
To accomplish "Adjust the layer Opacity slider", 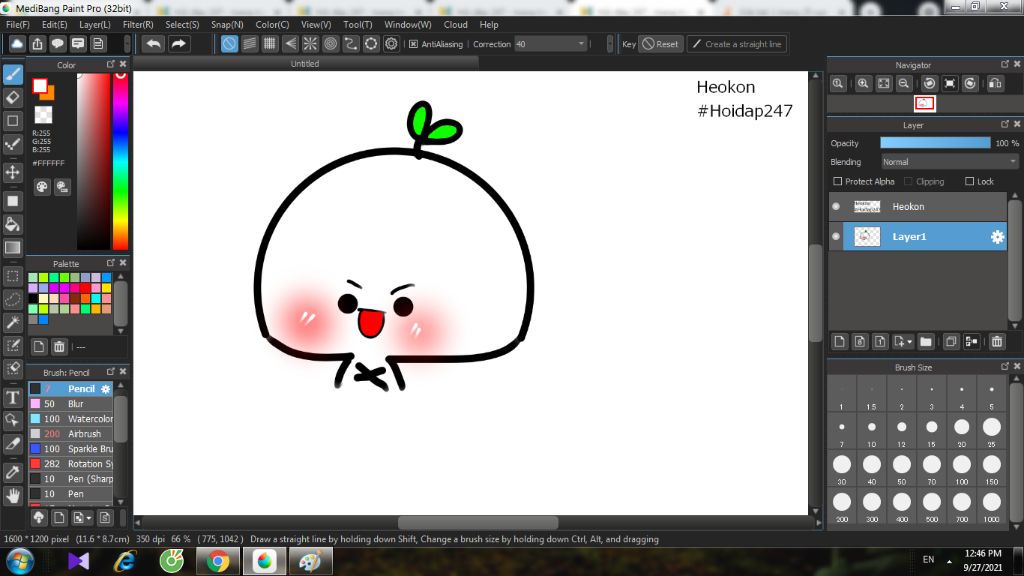I will (x=935, y=143).
